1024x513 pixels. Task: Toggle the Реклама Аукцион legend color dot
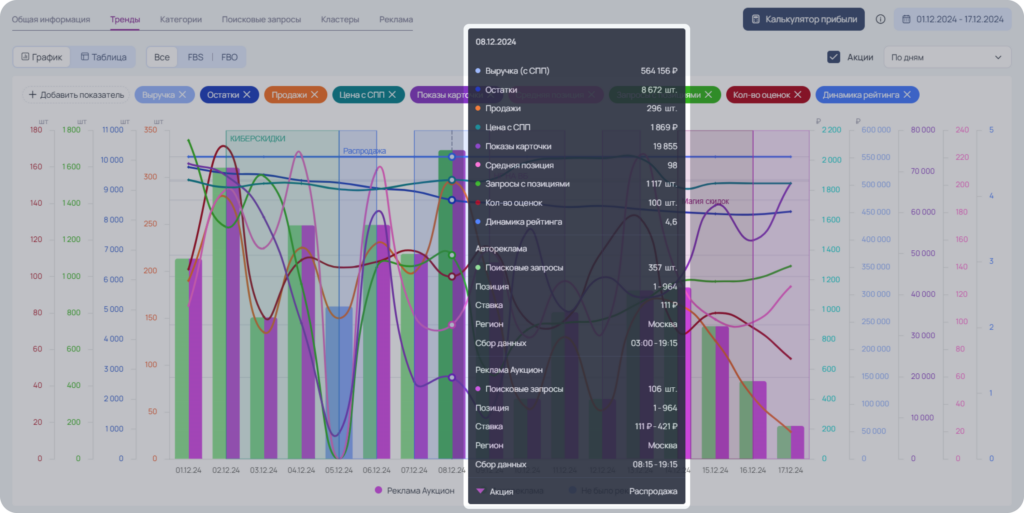(x=378, y=490)
